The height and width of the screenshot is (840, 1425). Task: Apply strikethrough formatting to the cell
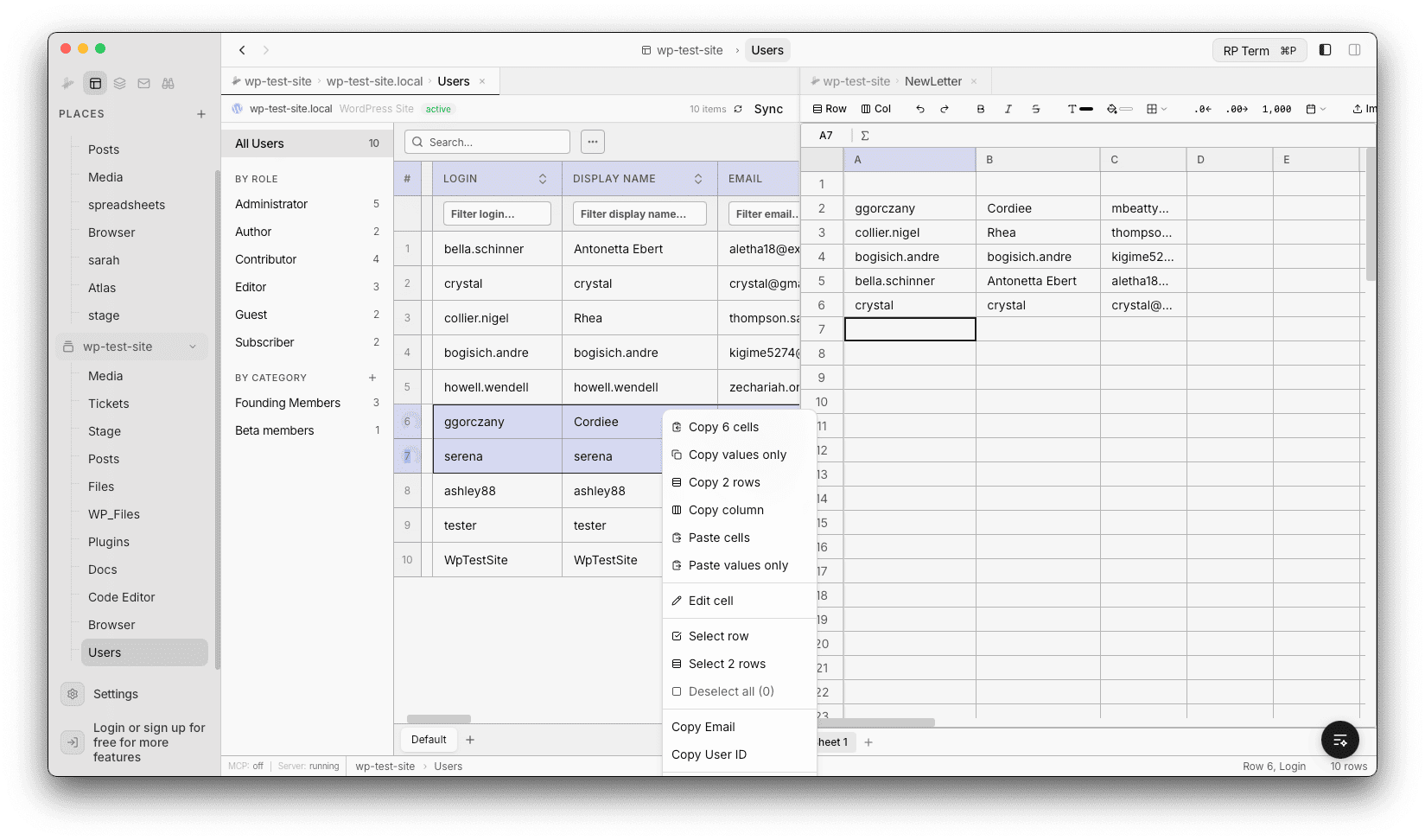1035,109
